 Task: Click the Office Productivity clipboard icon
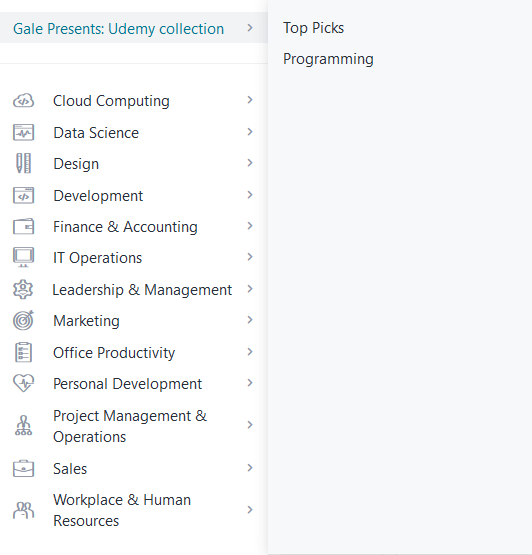(23, 352)
